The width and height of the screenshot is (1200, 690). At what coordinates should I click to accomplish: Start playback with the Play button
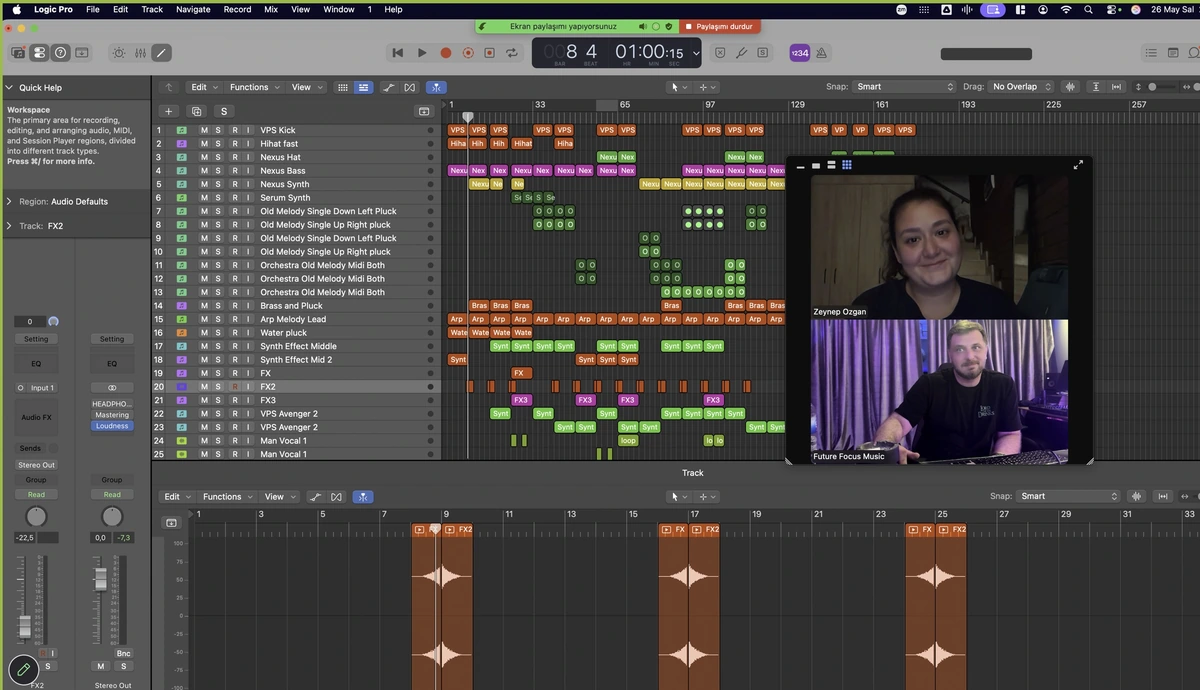[x=422, y=53]
